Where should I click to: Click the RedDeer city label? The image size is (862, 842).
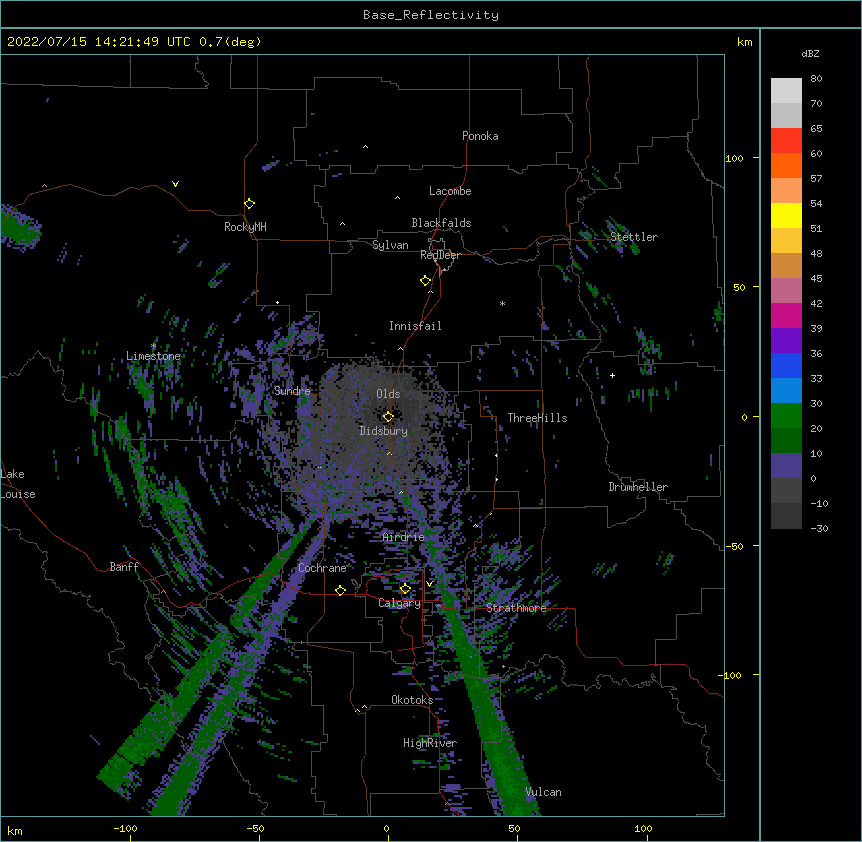pos(440,255)
